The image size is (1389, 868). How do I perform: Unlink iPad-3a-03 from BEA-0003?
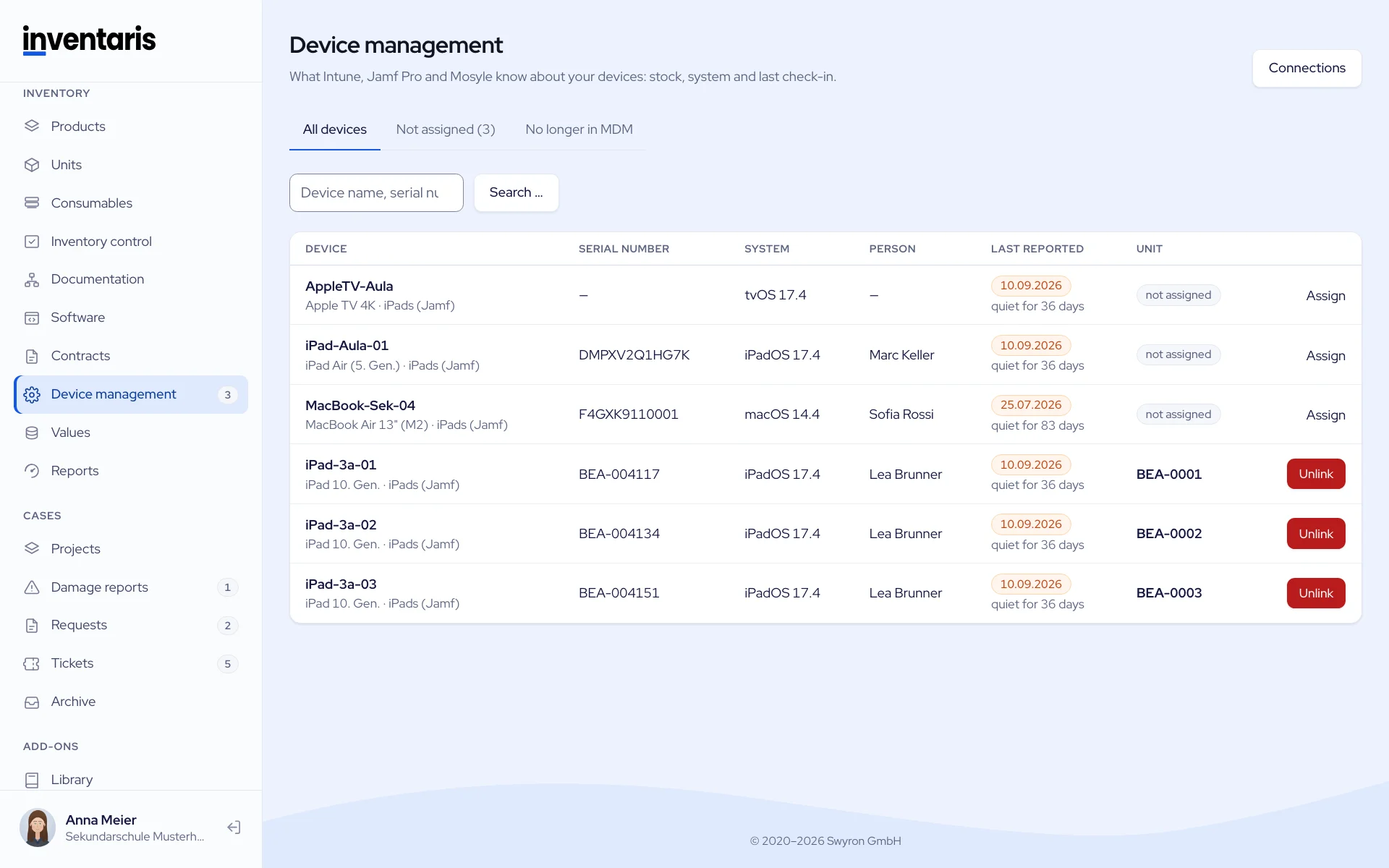coord(1316,593)
